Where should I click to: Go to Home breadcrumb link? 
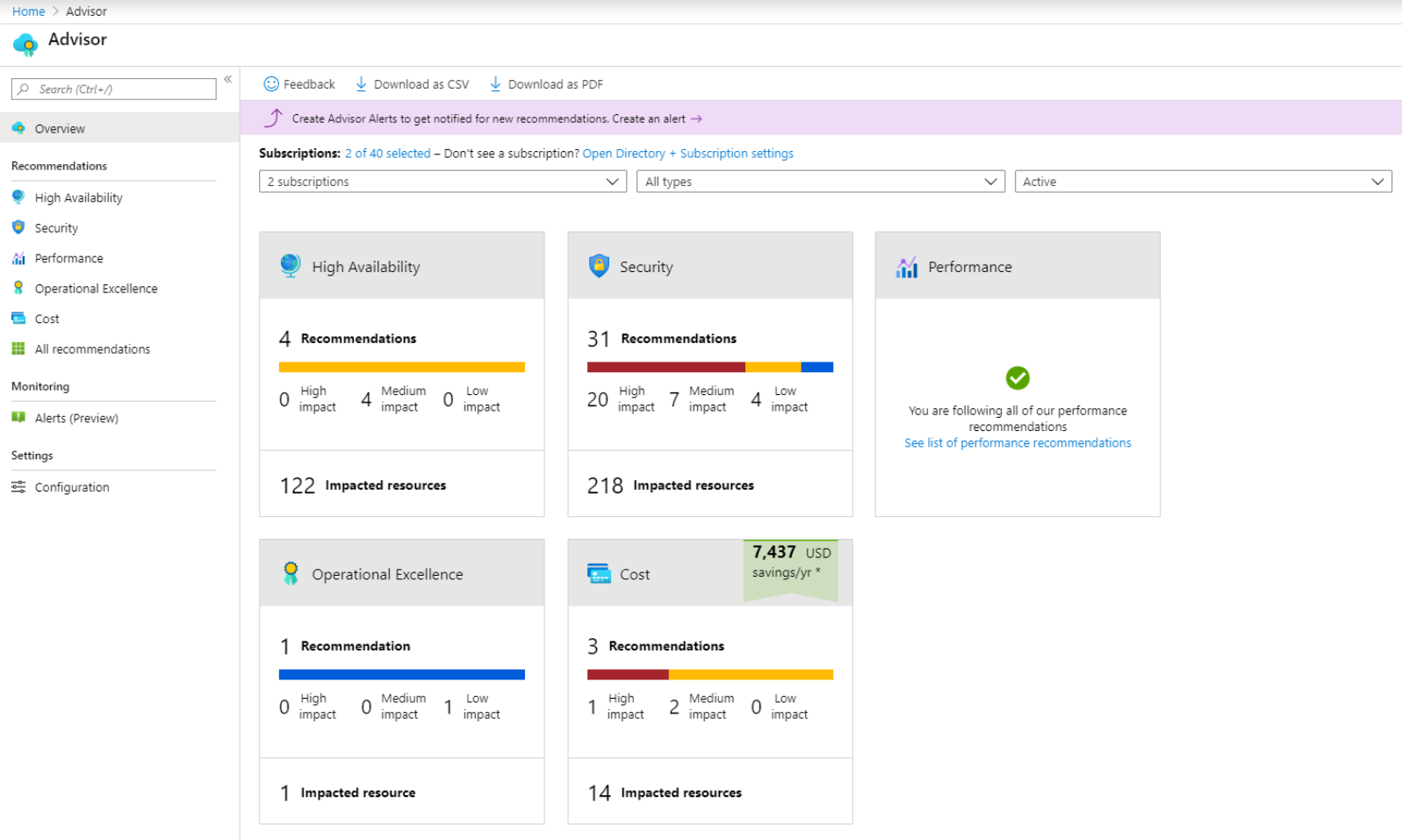click(x=28, y=11)
